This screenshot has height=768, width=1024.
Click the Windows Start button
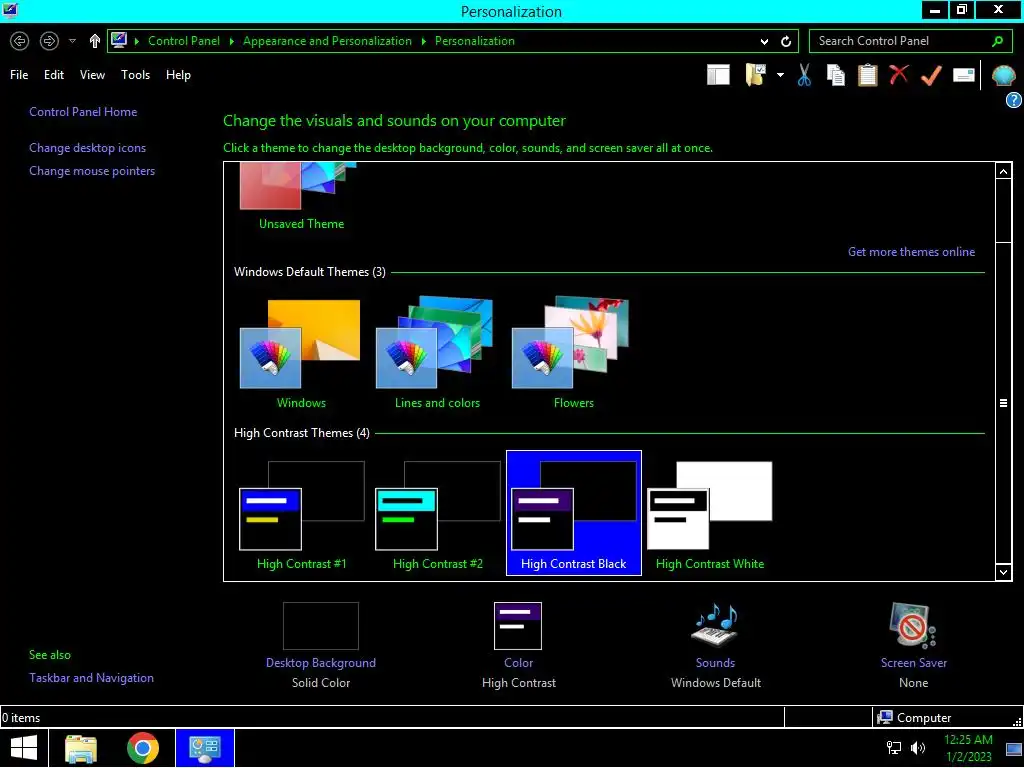(x=24, y=748)
